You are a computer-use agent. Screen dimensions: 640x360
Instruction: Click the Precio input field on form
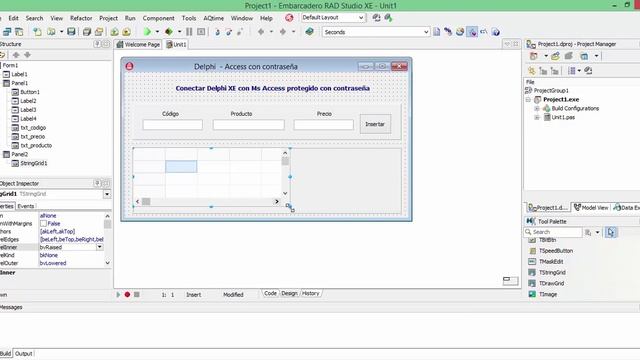tap(324, 124)
